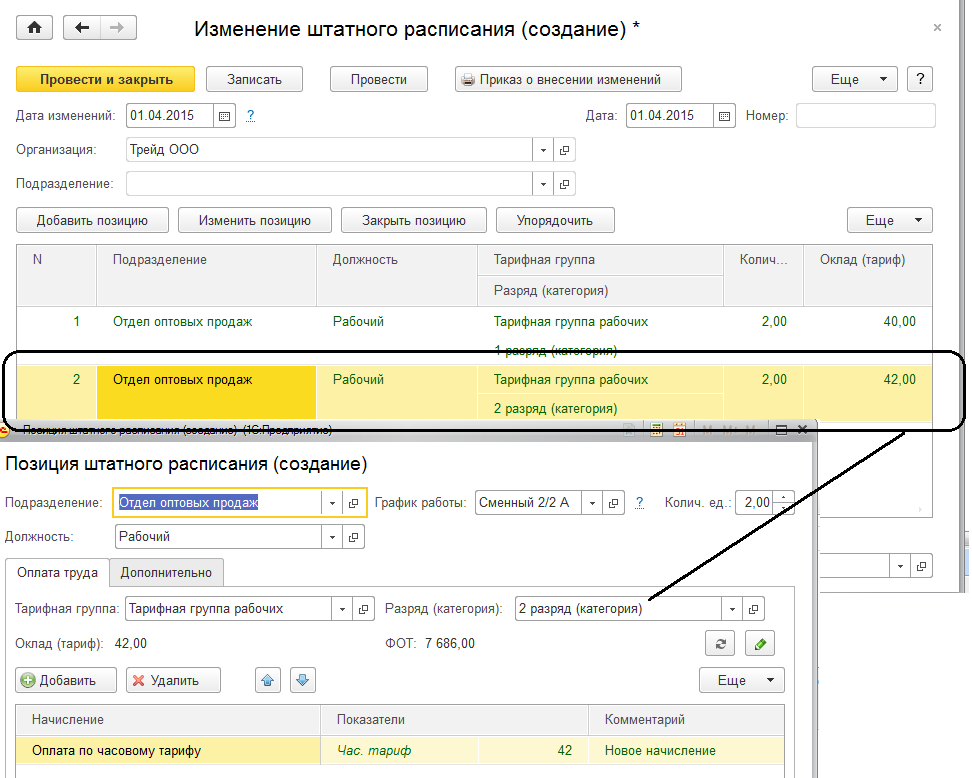The width and height of the screenshot is (972, 778).
Task: Select the Оплата труда tab
Action: coord(57,573)
